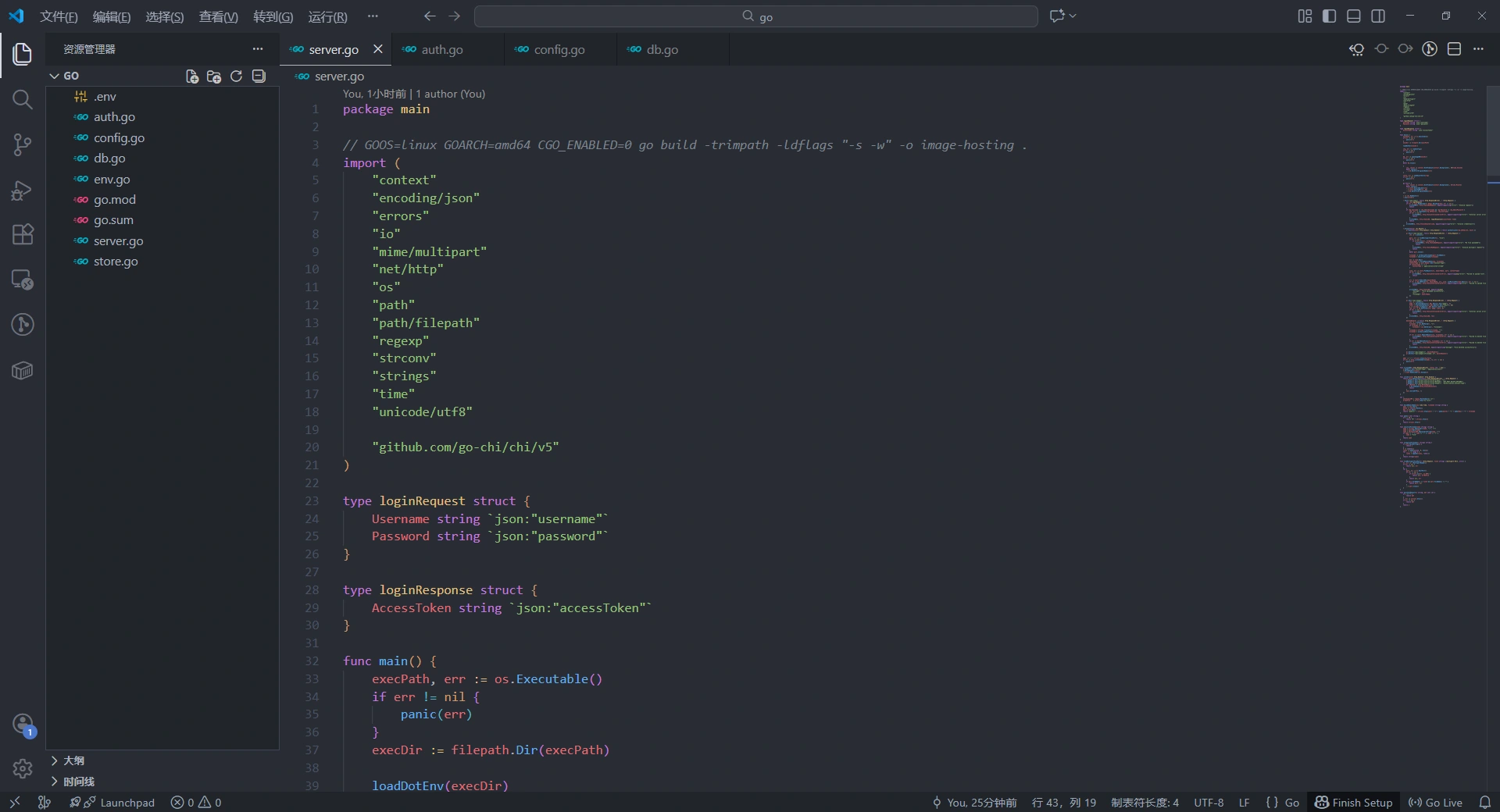Click the command center search box
Image resolution: width=1500 pixels, height=812 pixels.
point(755,16)
